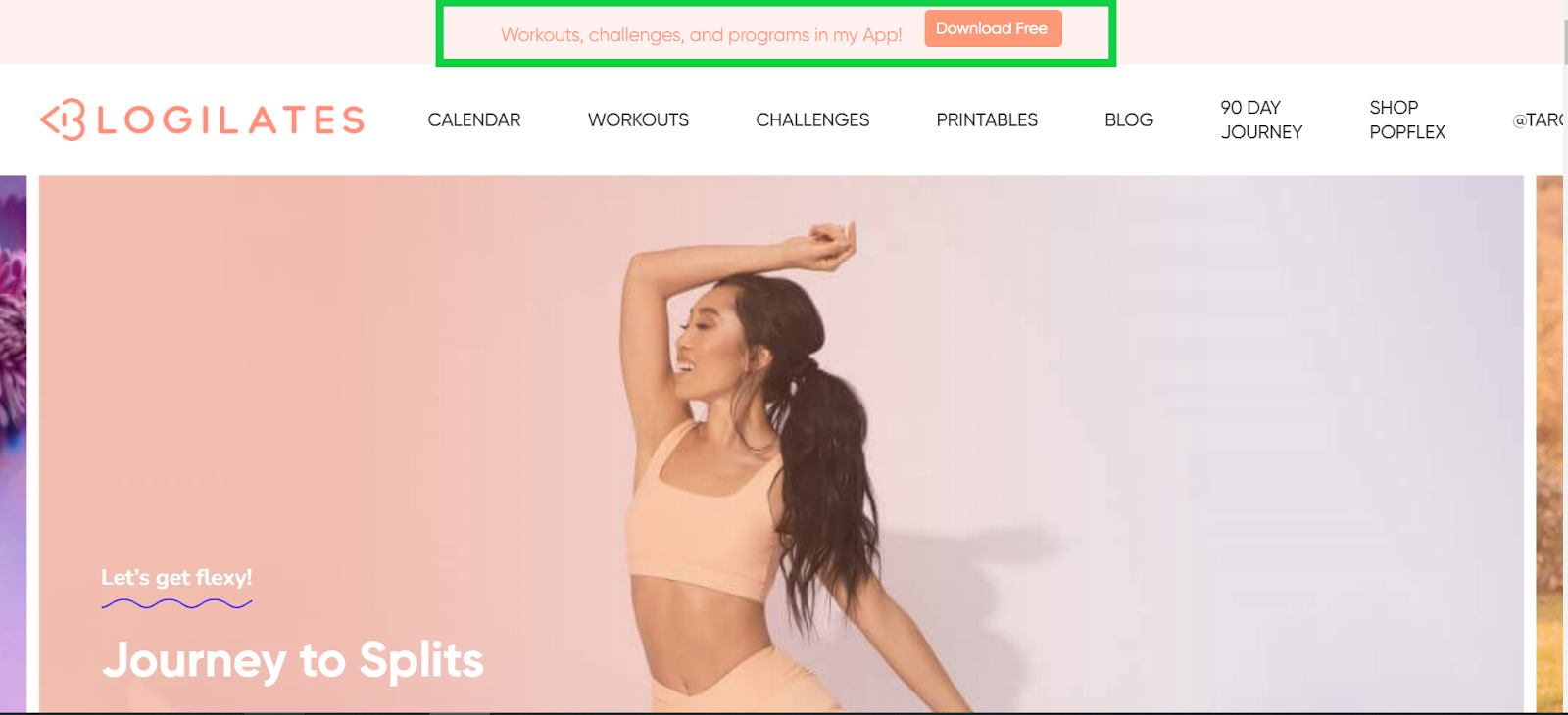Show the next slide on the right edge
Viewport: 1568px width, 715px height.
(x=1549, y=444)
